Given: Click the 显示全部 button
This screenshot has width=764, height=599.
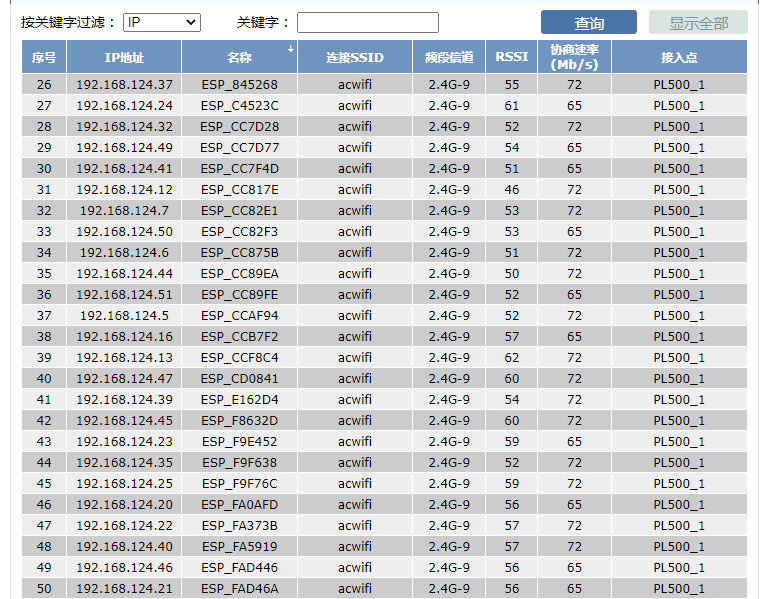Looking at the screenshot, I should click(x=698, y=23).
